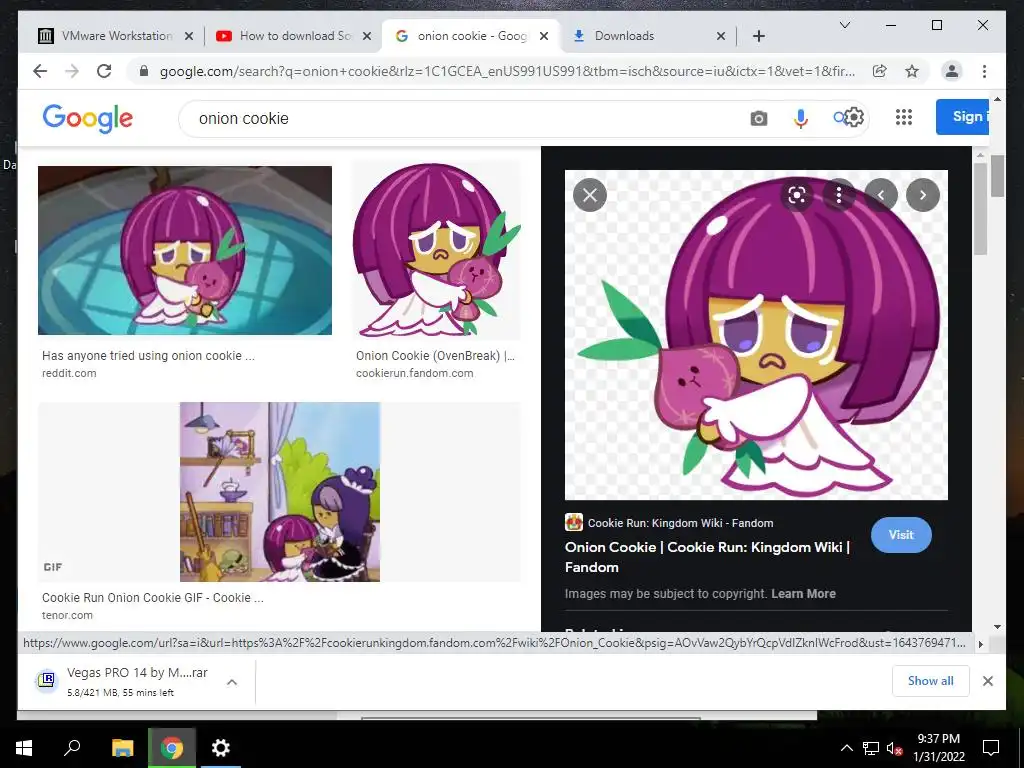Image resolution: width=1024 pixels, height=768 pixels.
Task: Open the notification center icon
Action: [x=991, y=748]
